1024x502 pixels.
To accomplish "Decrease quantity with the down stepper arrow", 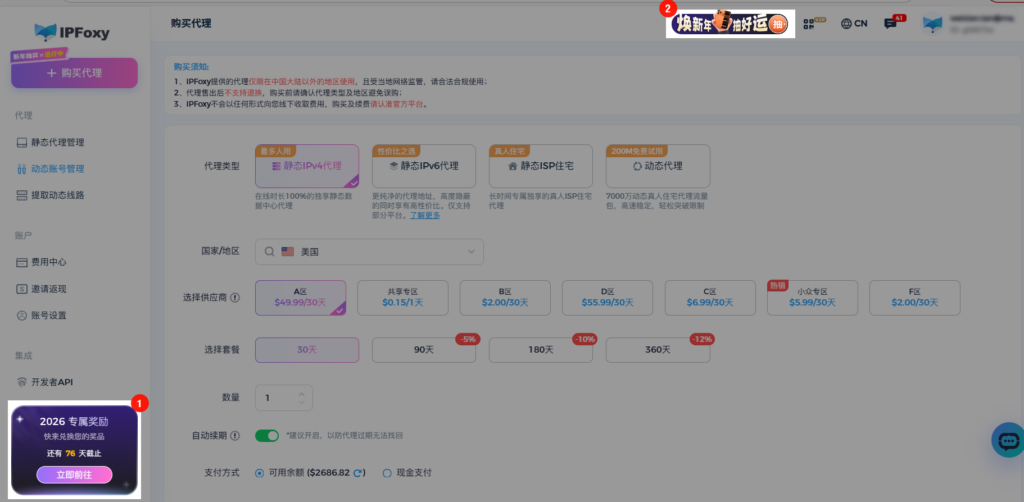I will (301, 402).
